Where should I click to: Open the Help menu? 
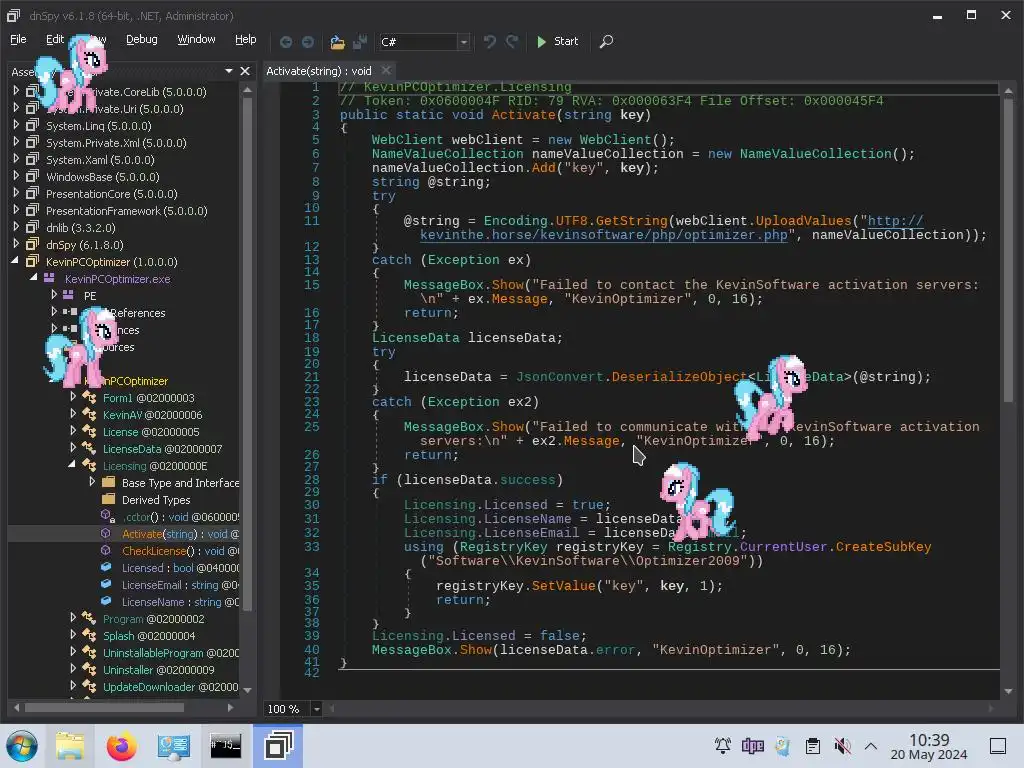(246, 39)
